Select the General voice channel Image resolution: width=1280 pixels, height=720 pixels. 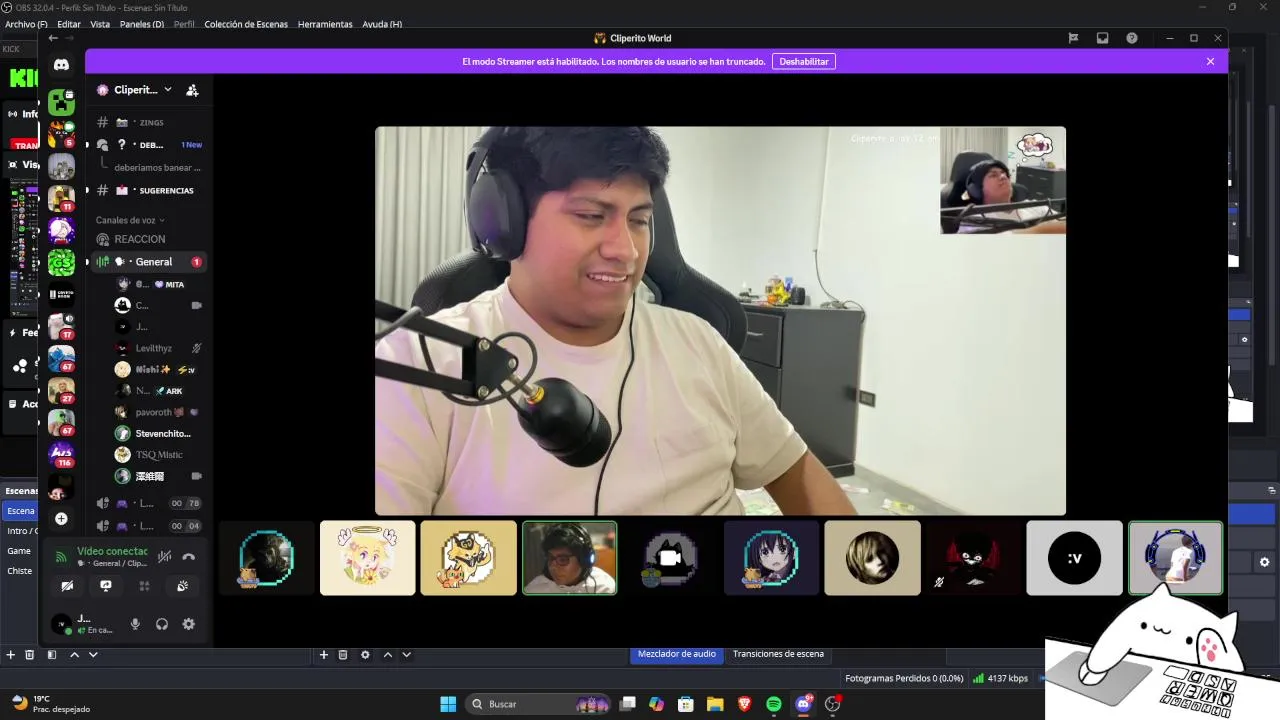pos(148,262)
